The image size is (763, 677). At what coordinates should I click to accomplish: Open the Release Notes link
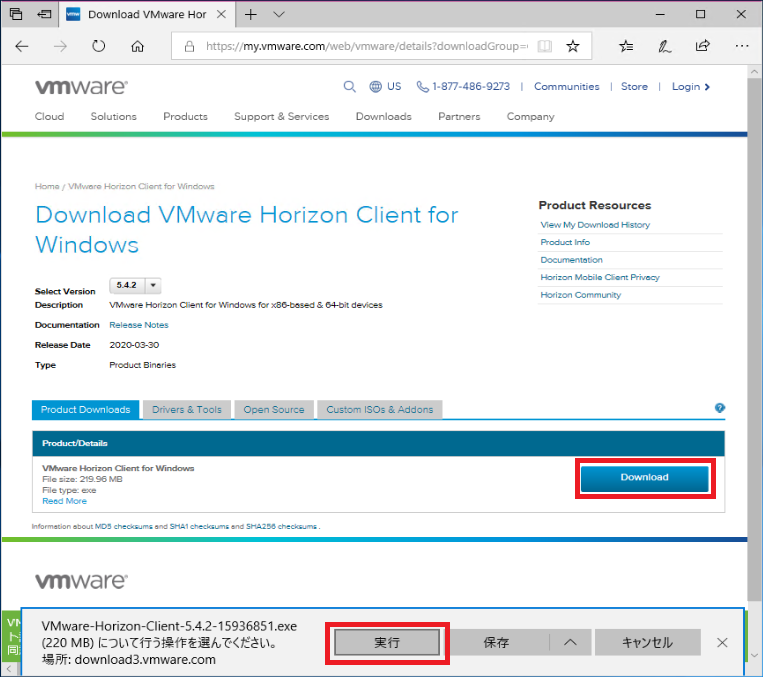[139, 325]
